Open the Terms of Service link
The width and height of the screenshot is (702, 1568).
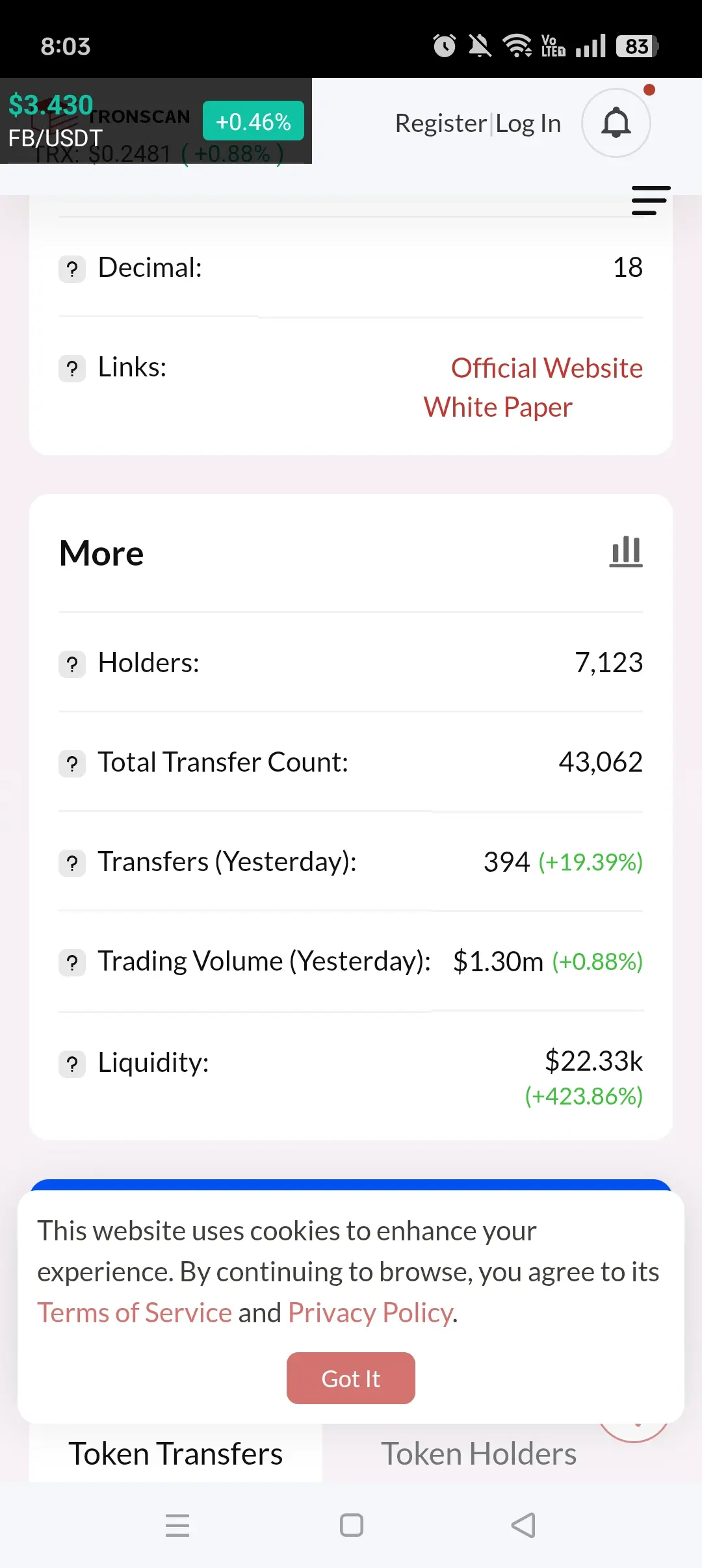click(x=135, y=1313)
